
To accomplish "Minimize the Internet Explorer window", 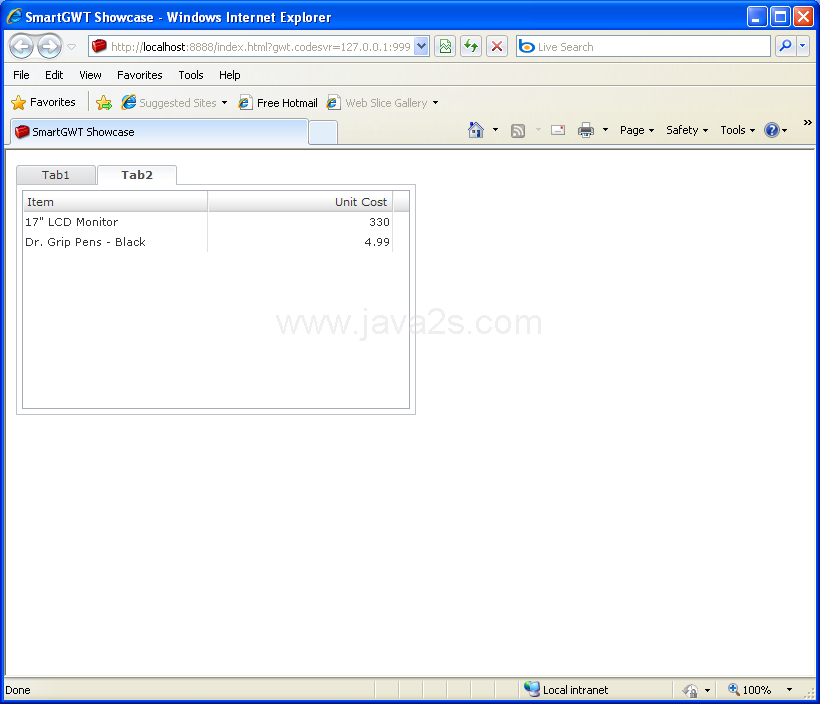I will click(757, 17).
